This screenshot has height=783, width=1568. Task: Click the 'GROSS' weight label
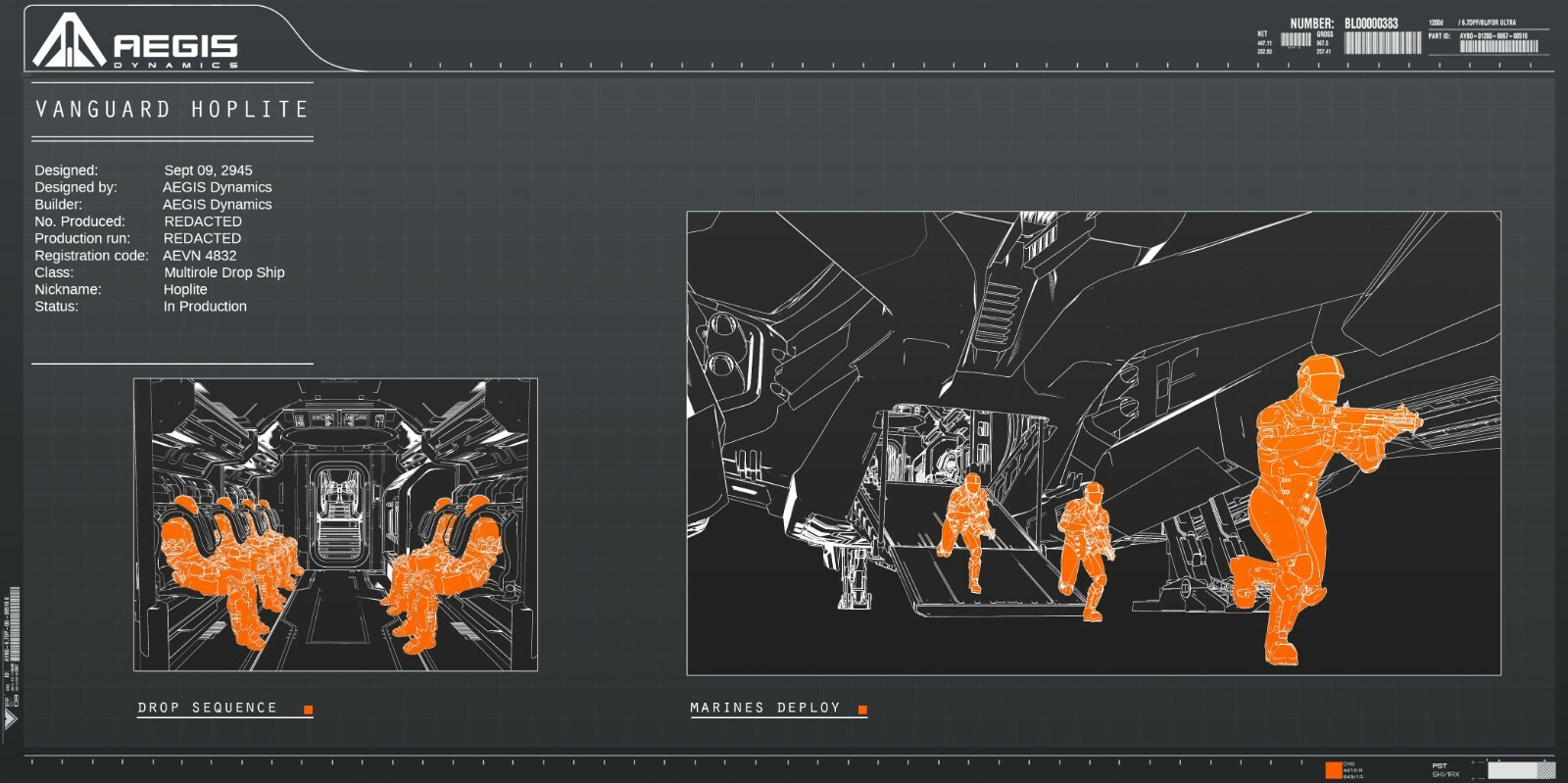pyautogui.click(x=1324, y=34)
